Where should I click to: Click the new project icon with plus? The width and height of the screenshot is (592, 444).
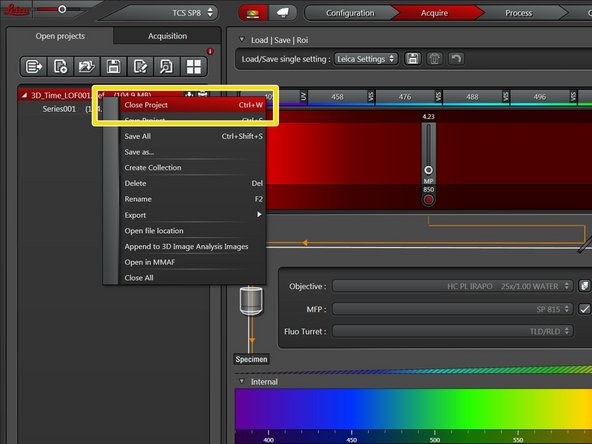click(60, 67)
